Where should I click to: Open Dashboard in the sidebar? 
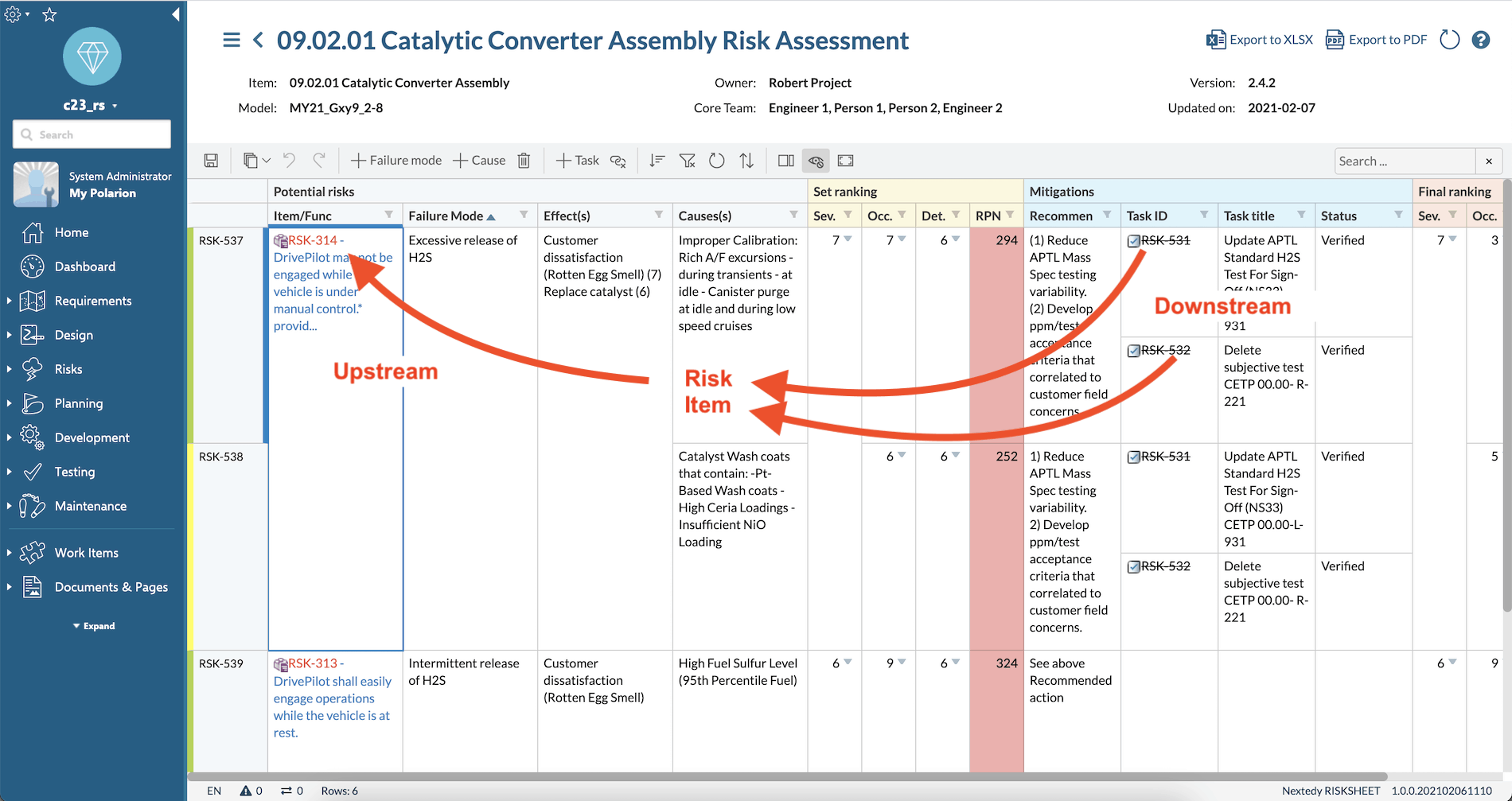85,266
